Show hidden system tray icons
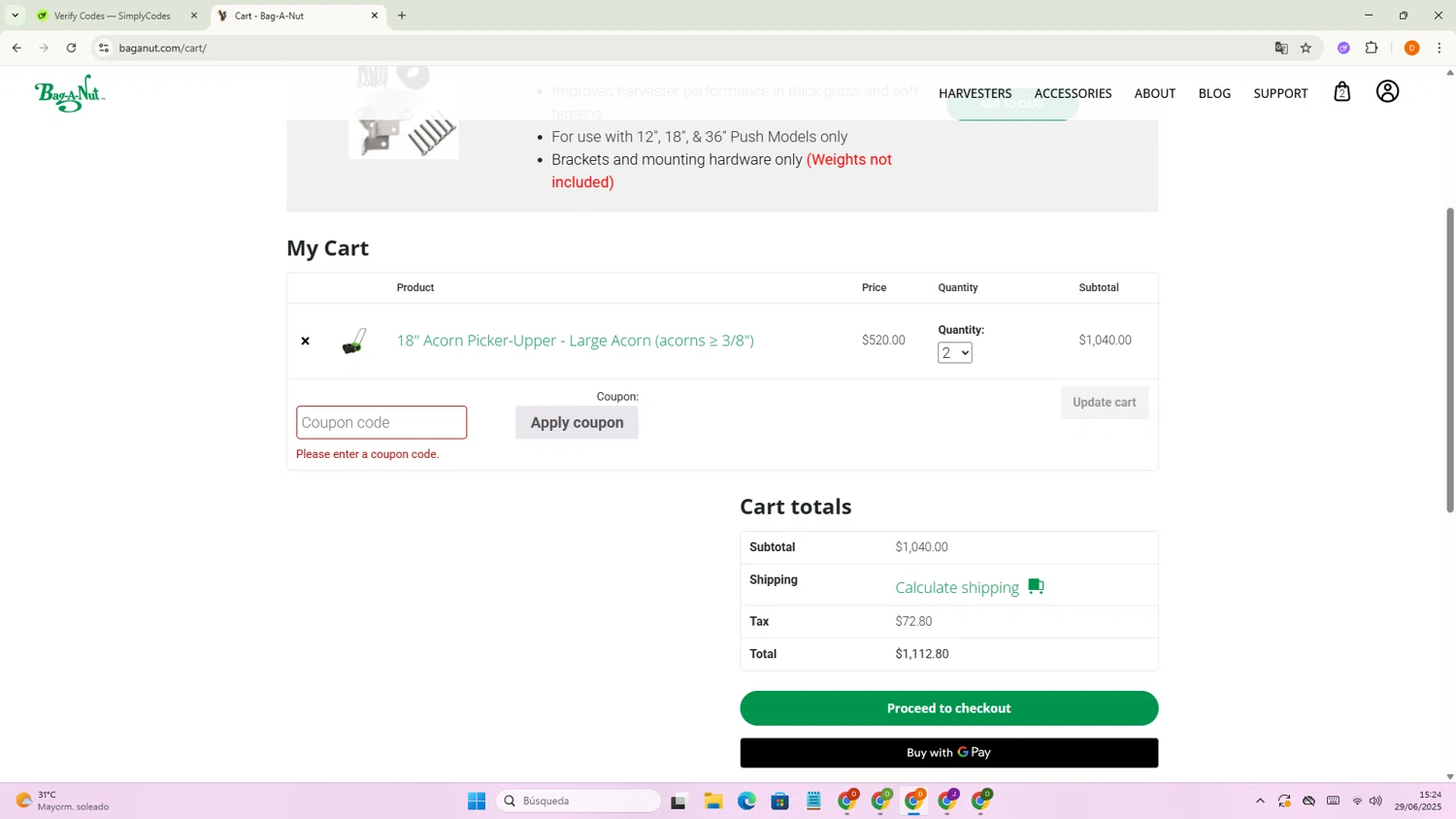1456x819 pixels. click(x=1260, y=801)
